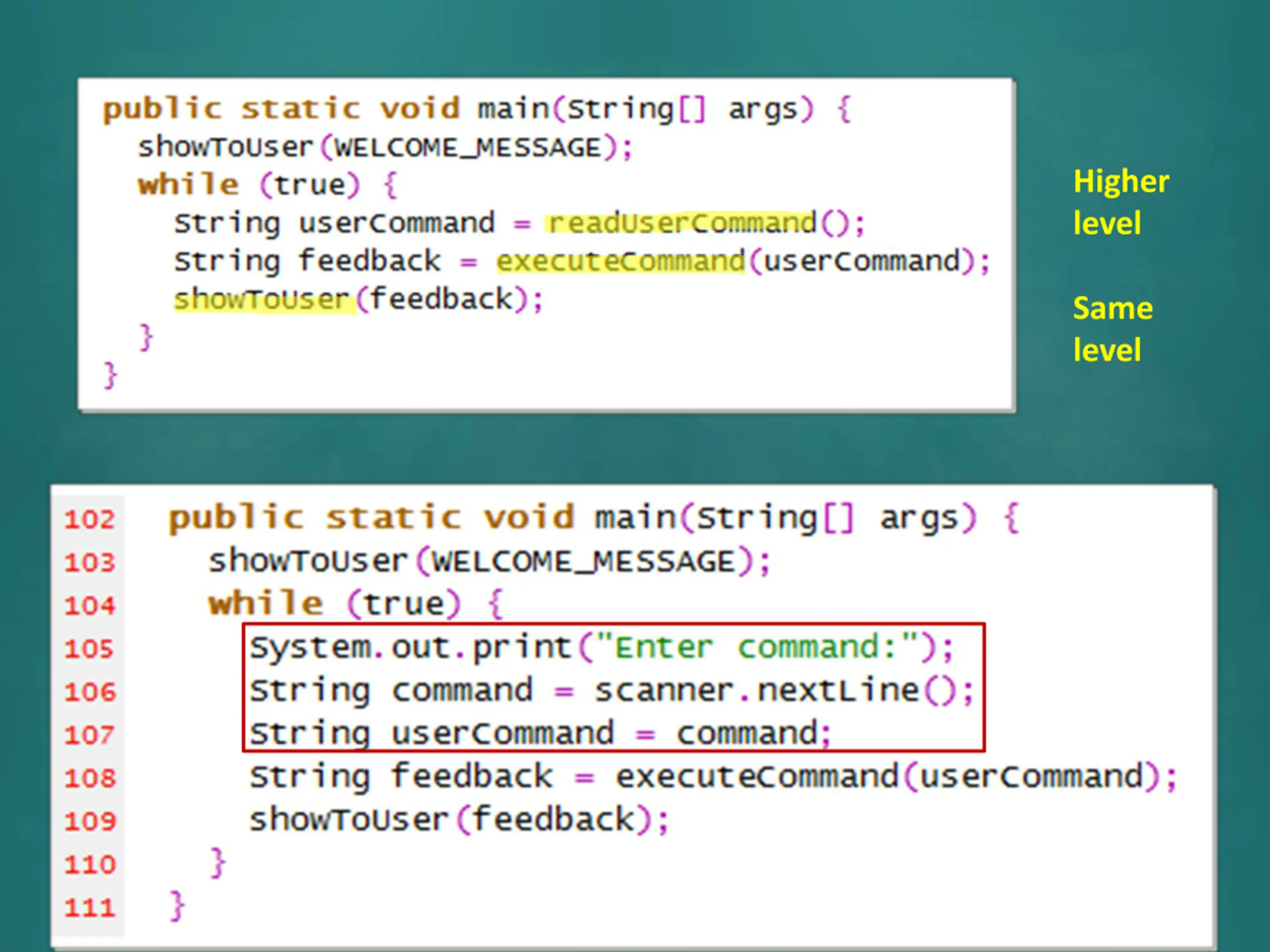This screenshot has width=1270, height=952.
Task: Click line number 110
Action: [x=90, y=864]
